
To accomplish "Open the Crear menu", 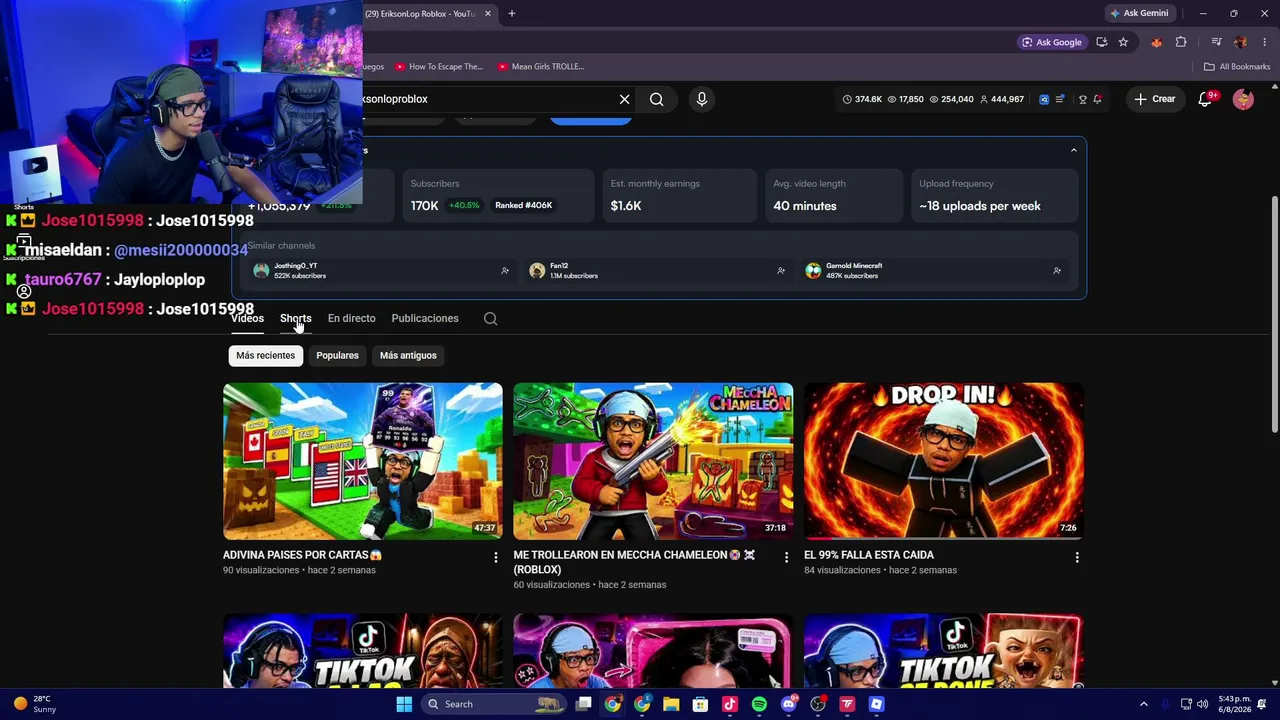I will tap(1154, 99).
